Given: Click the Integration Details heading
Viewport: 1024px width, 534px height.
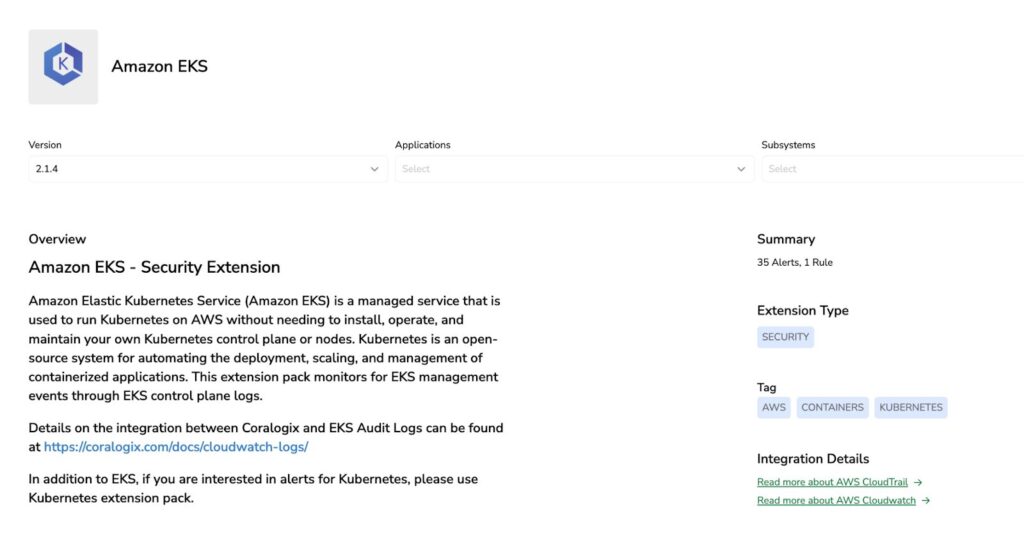Looking at the screenshot, I should (813, 459).
